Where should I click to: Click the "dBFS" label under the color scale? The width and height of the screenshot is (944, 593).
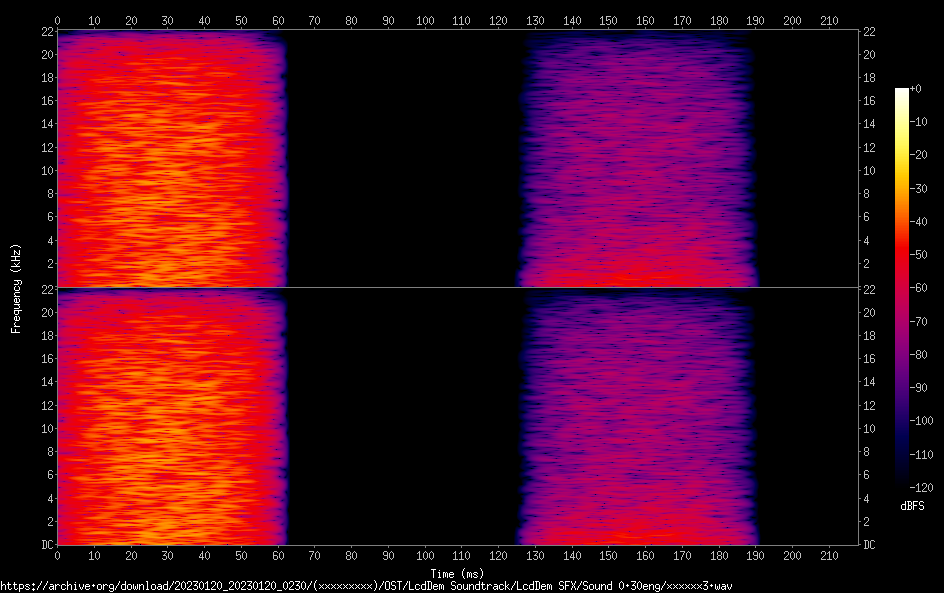pos(912,507)
